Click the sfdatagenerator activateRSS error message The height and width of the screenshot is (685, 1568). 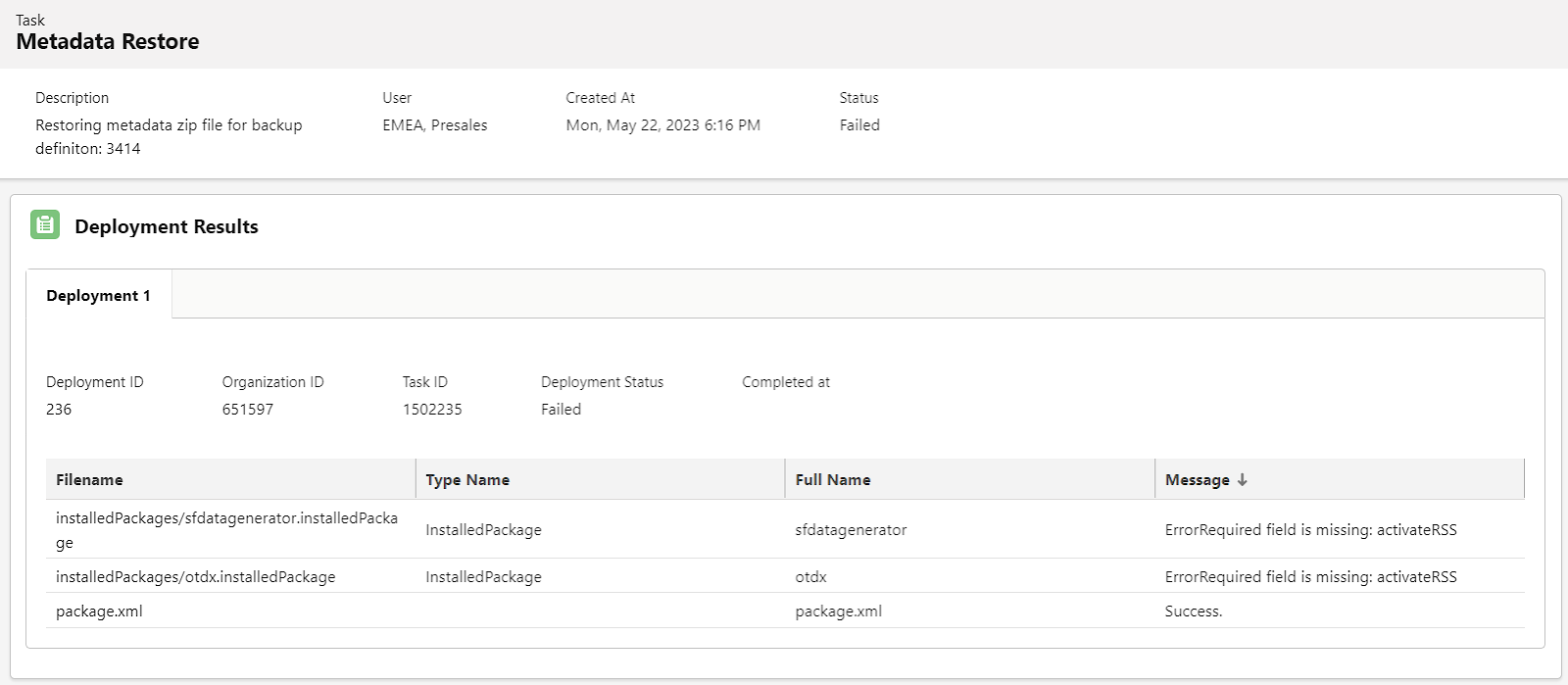(x=1310, y=530)
